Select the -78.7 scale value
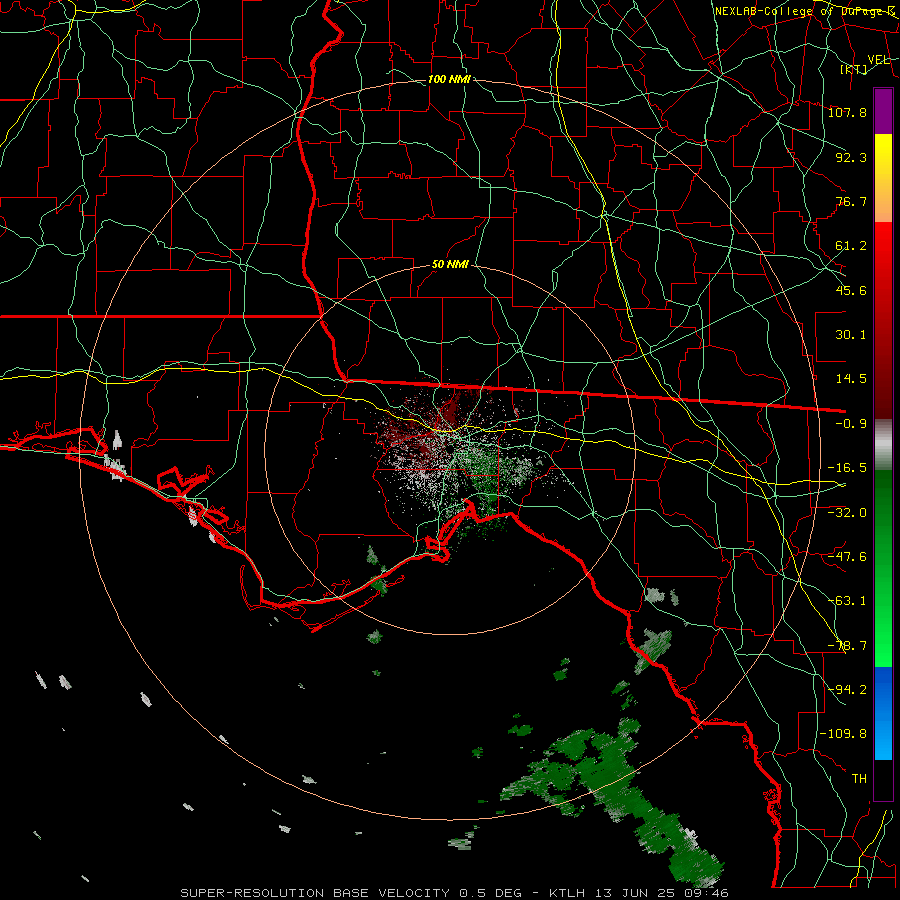The width and height of the screenshot is (900, 900). (x=847, y=646)
